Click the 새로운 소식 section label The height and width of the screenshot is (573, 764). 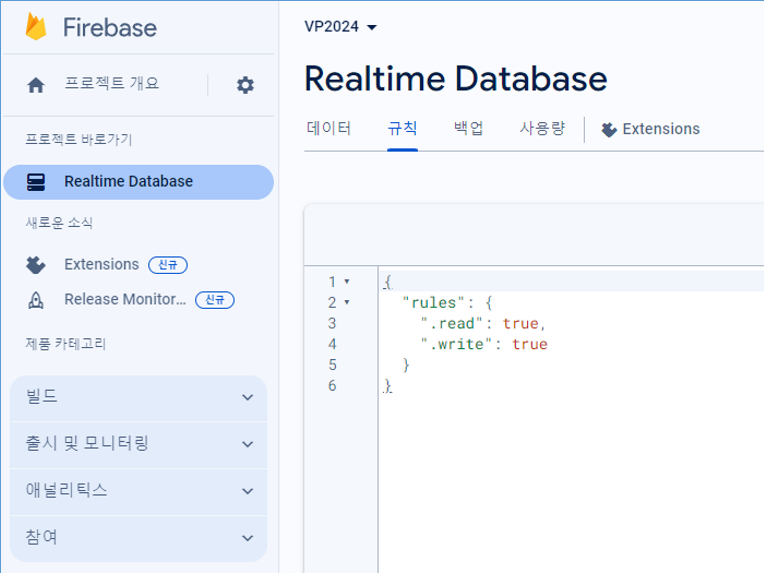pos(59,223)
